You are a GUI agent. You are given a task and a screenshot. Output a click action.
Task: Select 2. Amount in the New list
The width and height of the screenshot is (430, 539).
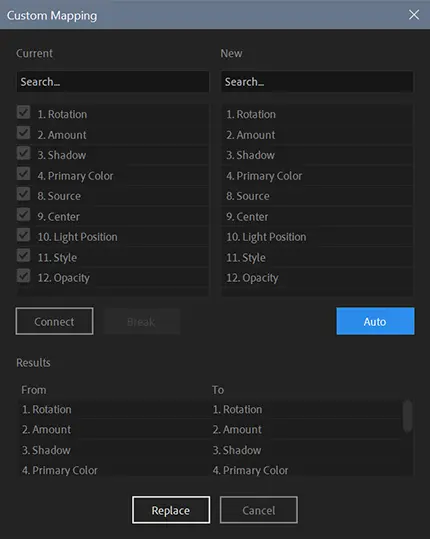click(x=317, y=135)
